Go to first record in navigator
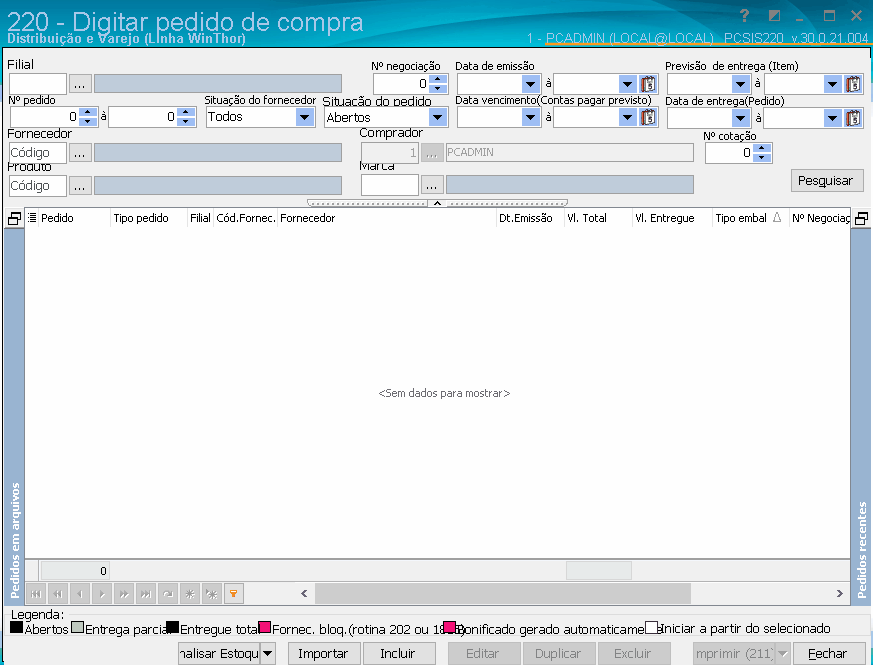Image resolution: width=873 pixels, height=665 pixels. coord(36,594)
